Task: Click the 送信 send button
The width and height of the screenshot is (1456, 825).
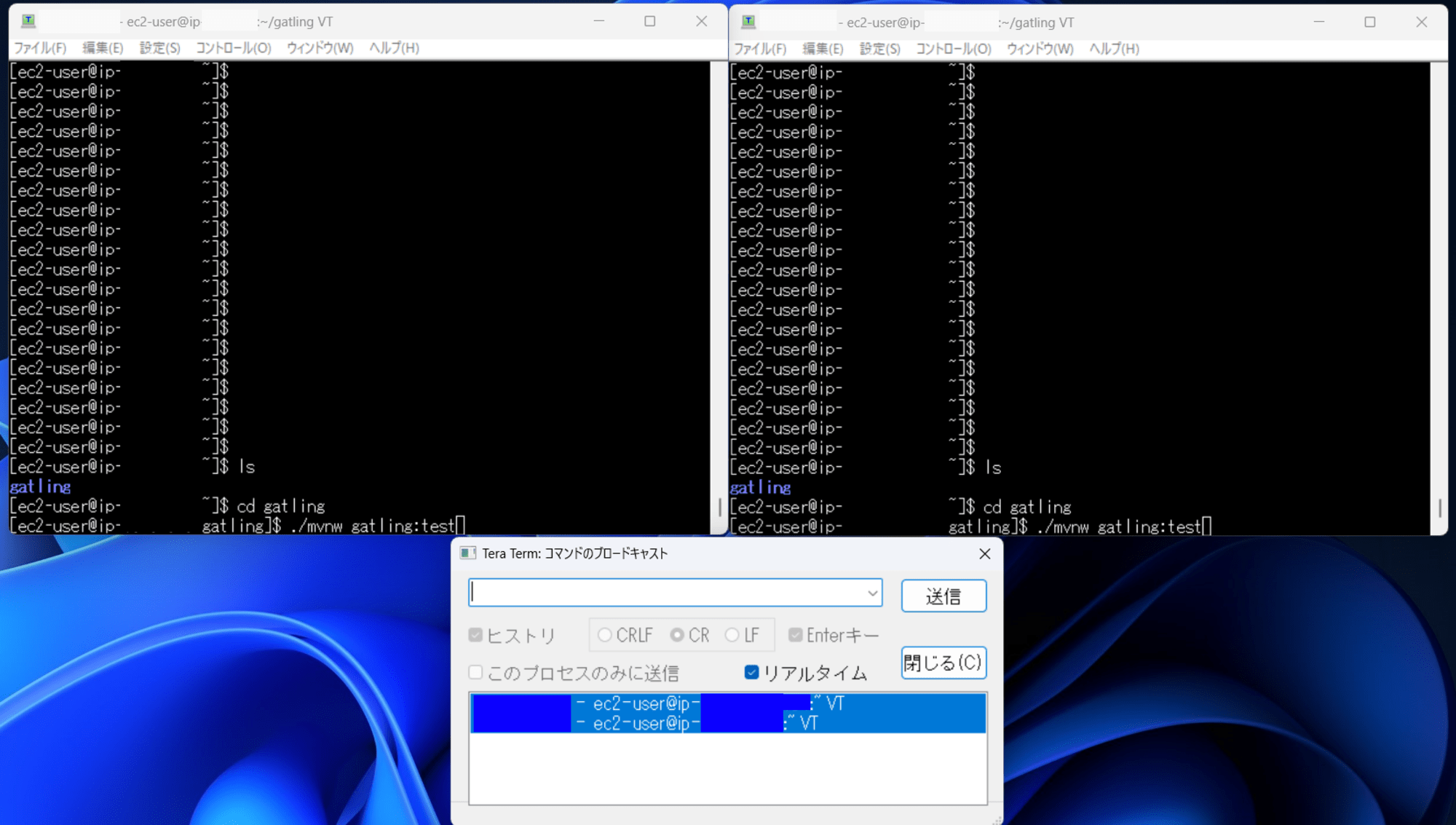Action: pyautogui.click(x=943, y=596)
